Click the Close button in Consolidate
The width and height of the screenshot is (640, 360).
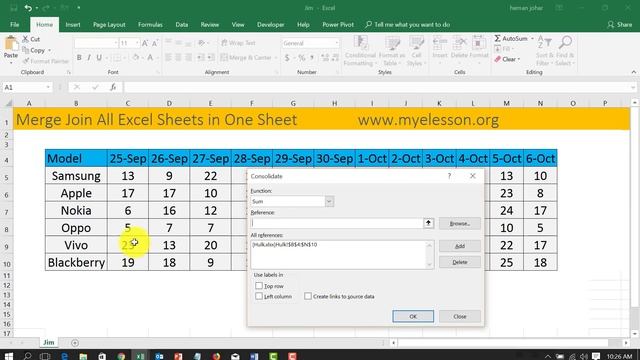point(460,316)
